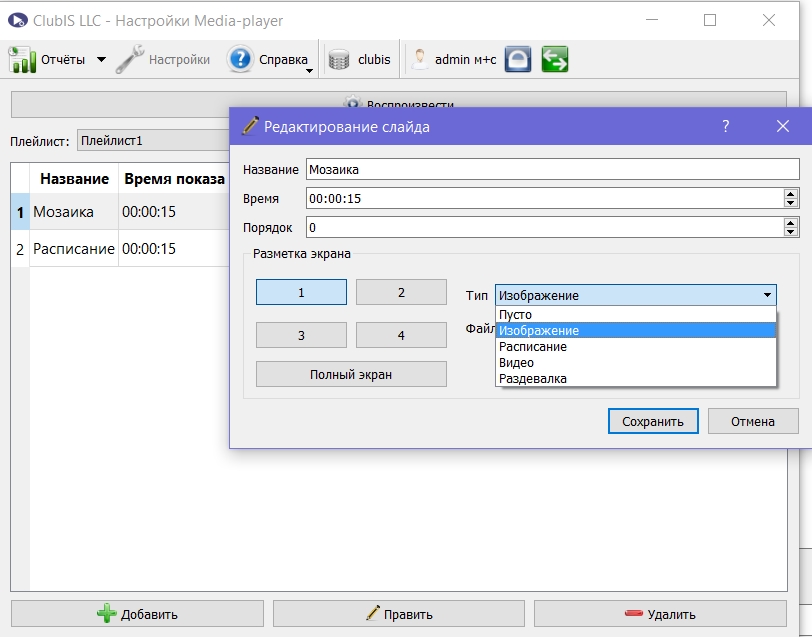Click the Время time field
812x637 pixels.
(x=545, y=198)
